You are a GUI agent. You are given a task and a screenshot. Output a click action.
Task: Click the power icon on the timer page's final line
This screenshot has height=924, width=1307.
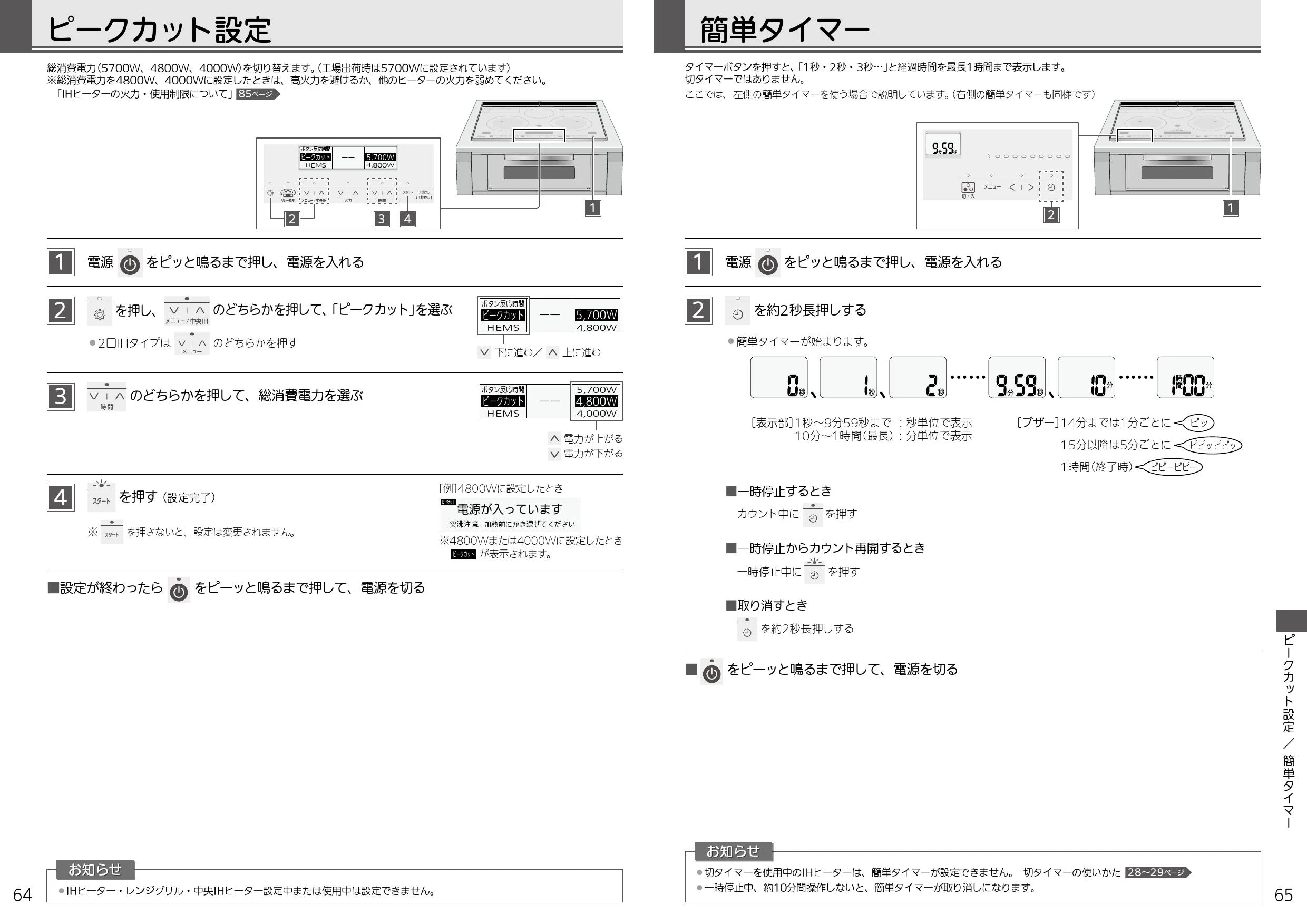(x=711, y=671)
